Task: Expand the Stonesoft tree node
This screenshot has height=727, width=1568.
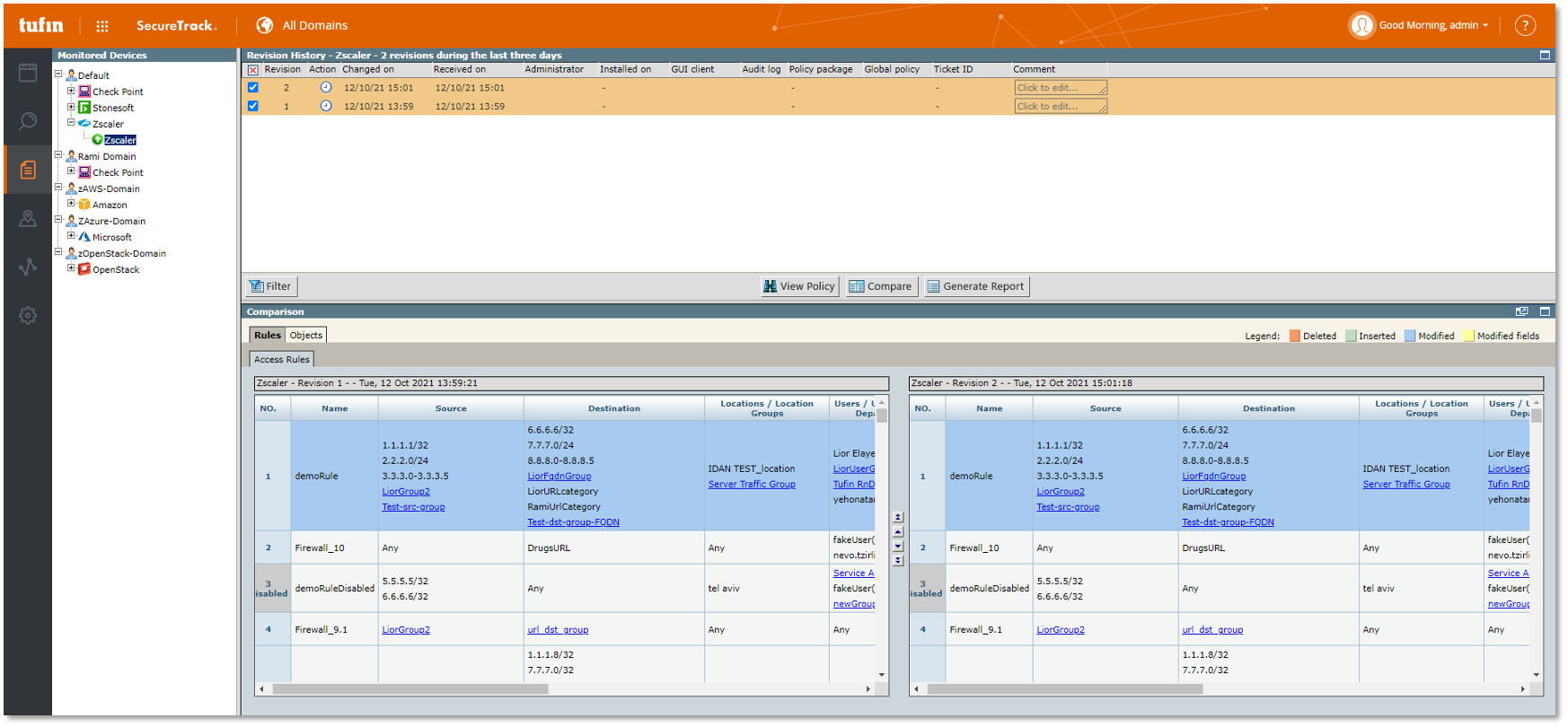Action: pyautogui.click(x=71, y=107)
